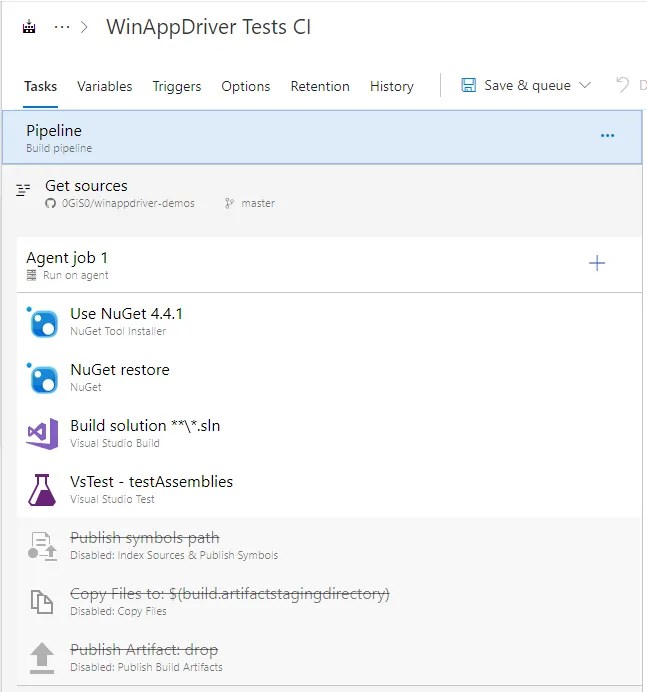
Task: Click the VsTest flask icon
Action: (x=42, y=490)
